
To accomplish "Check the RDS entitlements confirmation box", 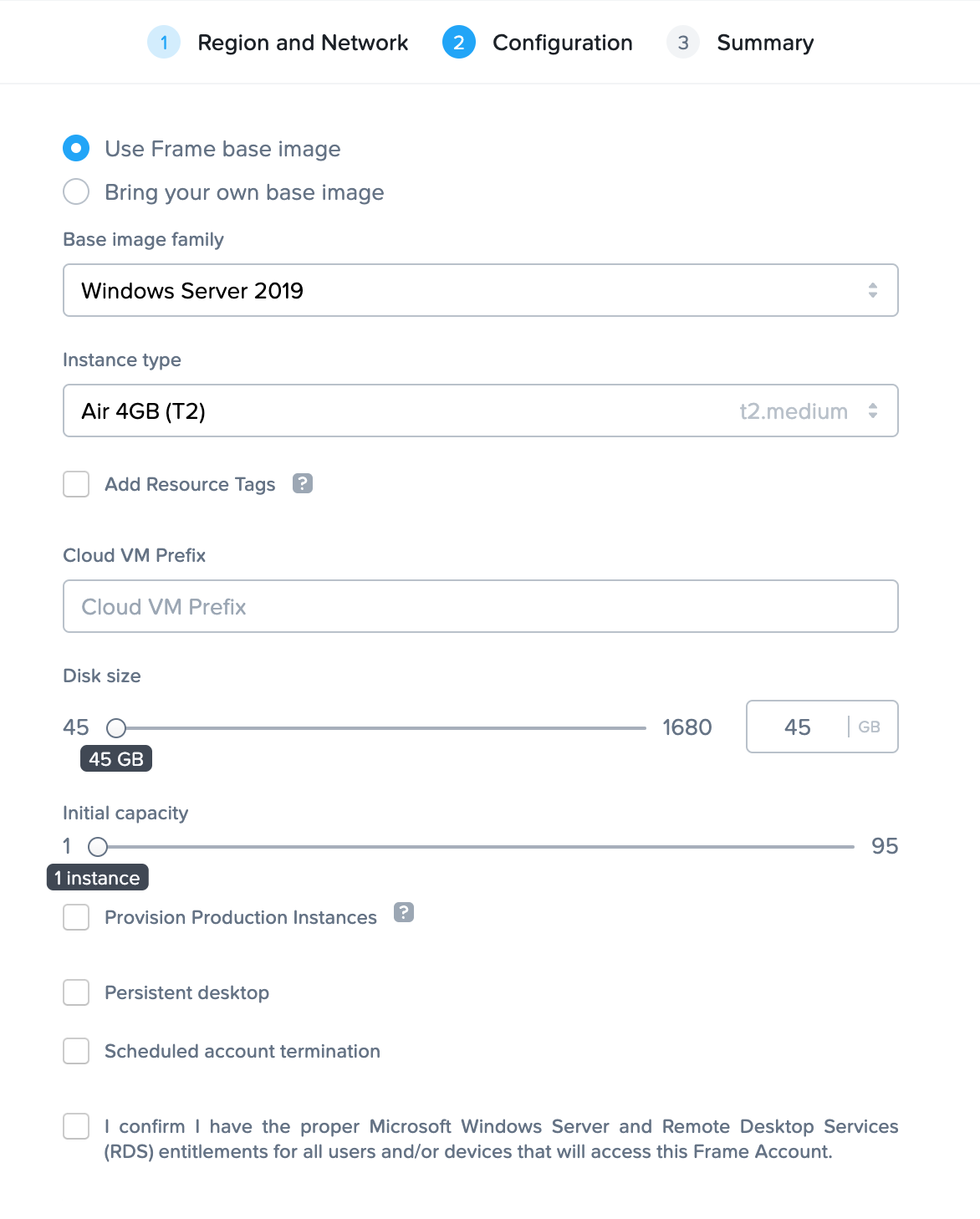I will pos(76,1126).
